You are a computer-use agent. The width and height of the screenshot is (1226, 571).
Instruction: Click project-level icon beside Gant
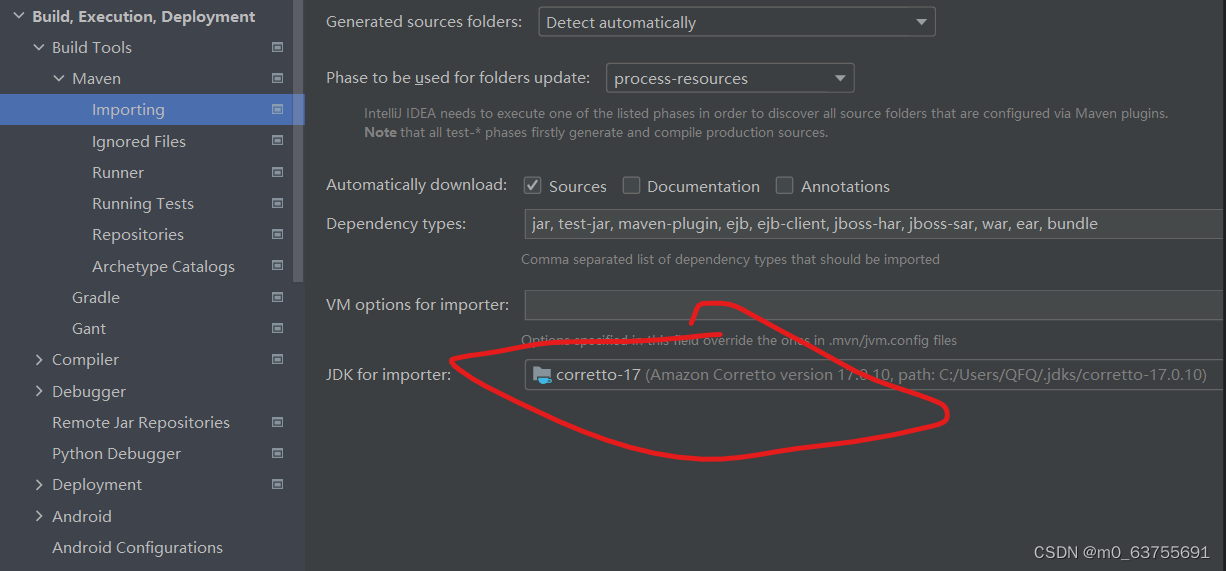pos(278,328)
